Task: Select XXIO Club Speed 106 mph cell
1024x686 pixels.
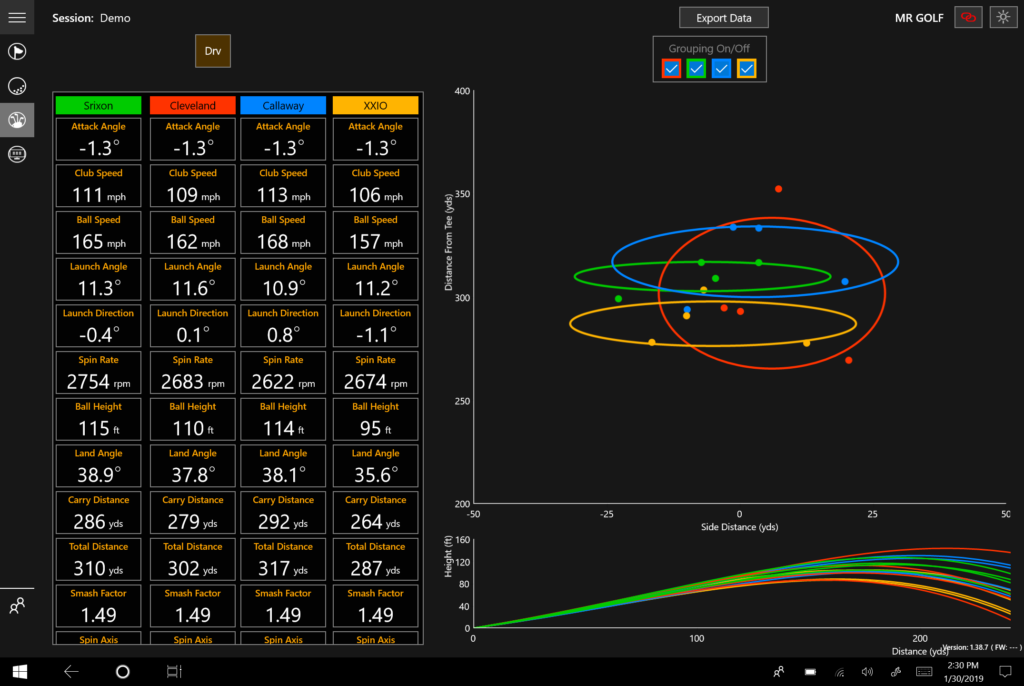Action: click(376, 186)
